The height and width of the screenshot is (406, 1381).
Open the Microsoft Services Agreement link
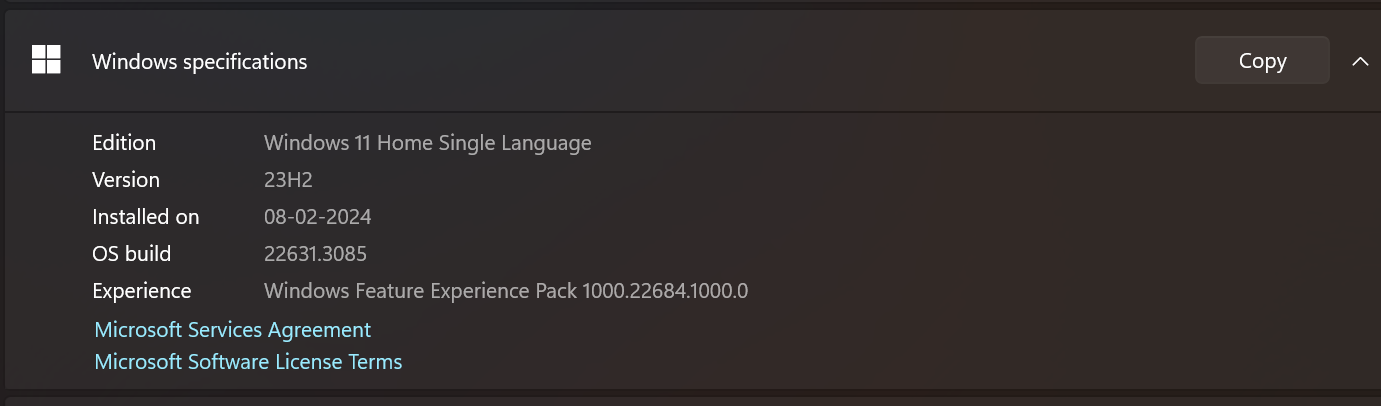point(232,329)
